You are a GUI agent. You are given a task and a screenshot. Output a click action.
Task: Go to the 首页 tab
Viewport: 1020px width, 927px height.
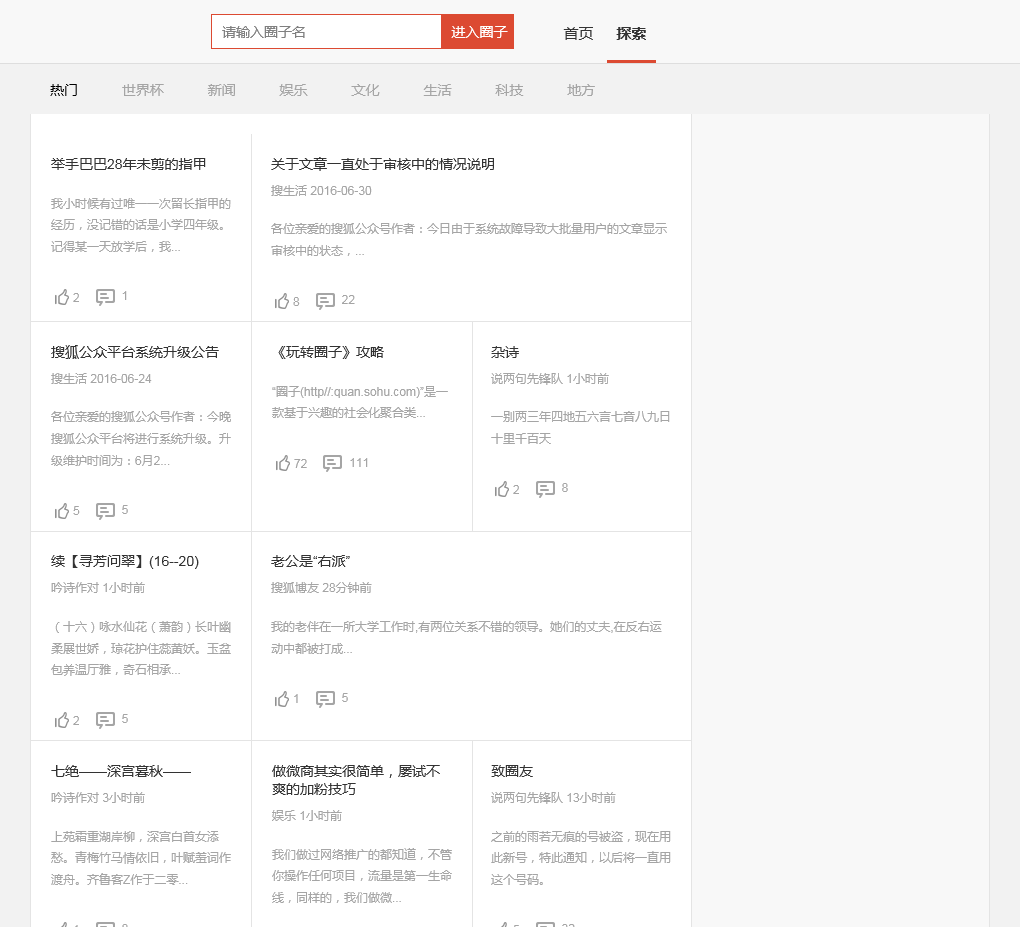(x=578, y=34)
